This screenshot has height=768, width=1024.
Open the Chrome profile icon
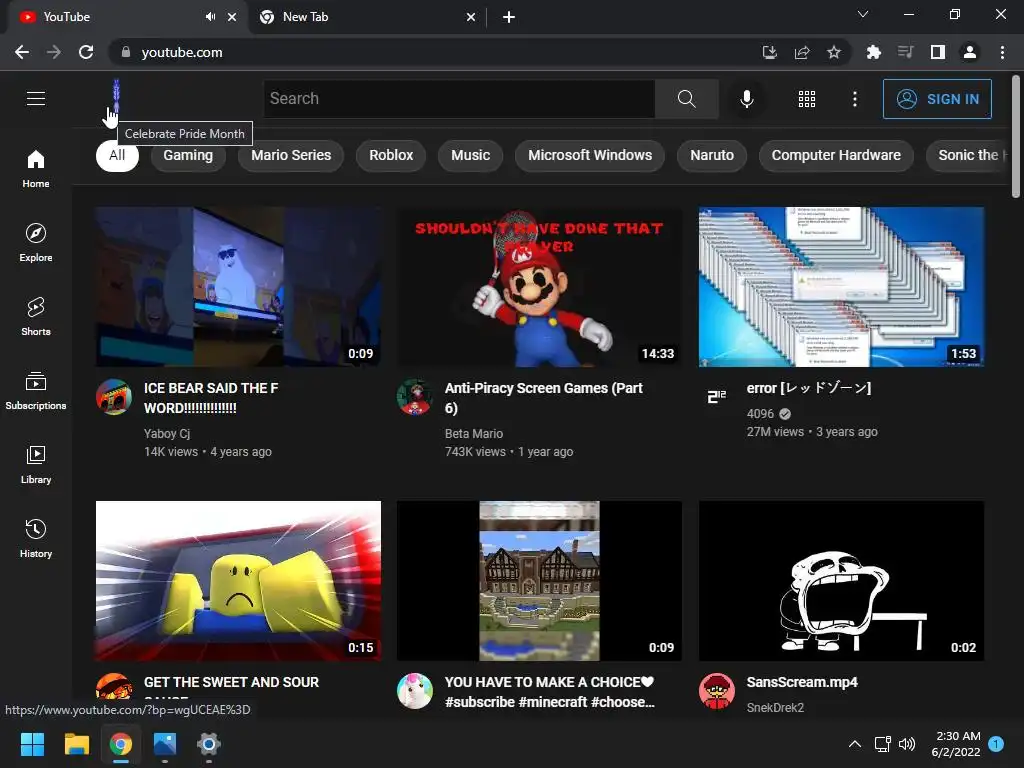click(970, 52)
